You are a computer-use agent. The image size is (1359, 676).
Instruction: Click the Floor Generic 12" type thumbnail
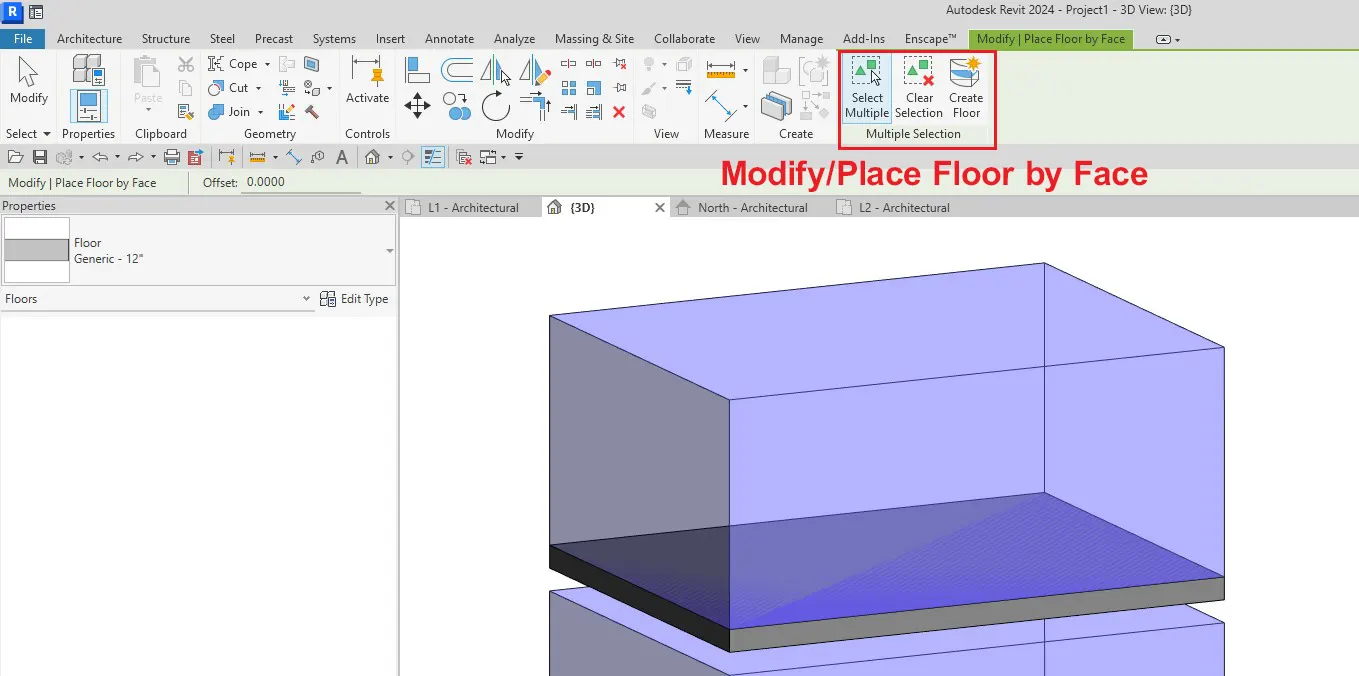(37, 250)
